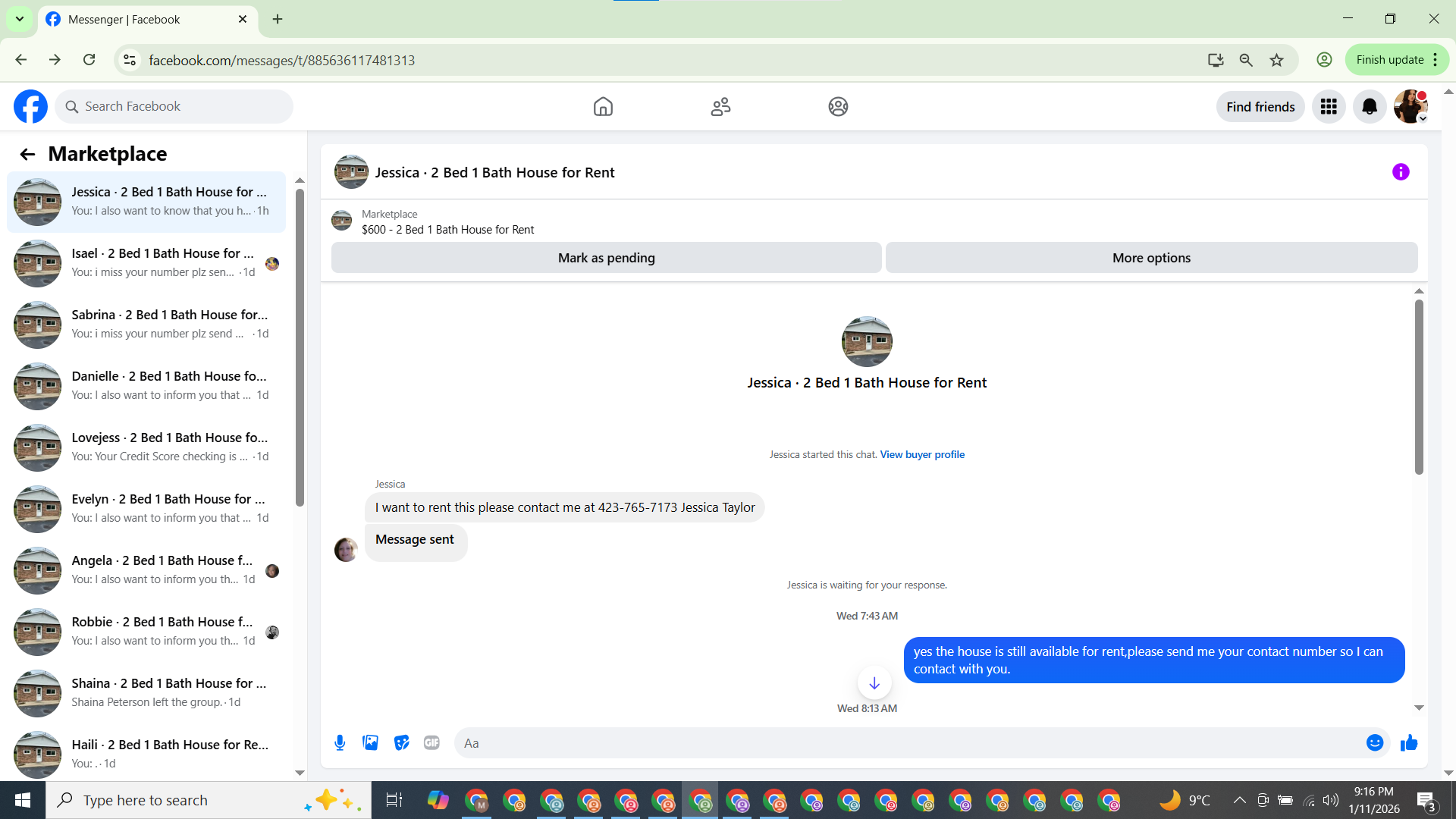Open Robbie's conversation
This screenshot has height=819, width=1456.
click(146, 632)
